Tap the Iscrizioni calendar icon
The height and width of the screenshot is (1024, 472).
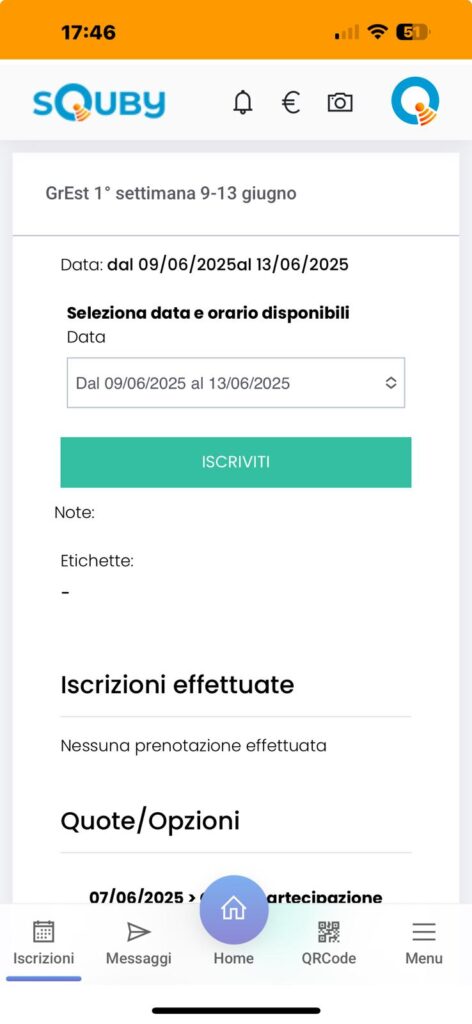click(44, 931)
